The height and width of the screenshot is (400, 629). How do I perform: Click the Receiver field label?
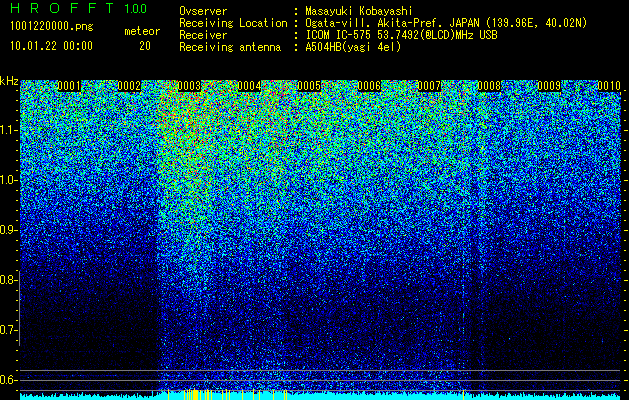(203, 35)
